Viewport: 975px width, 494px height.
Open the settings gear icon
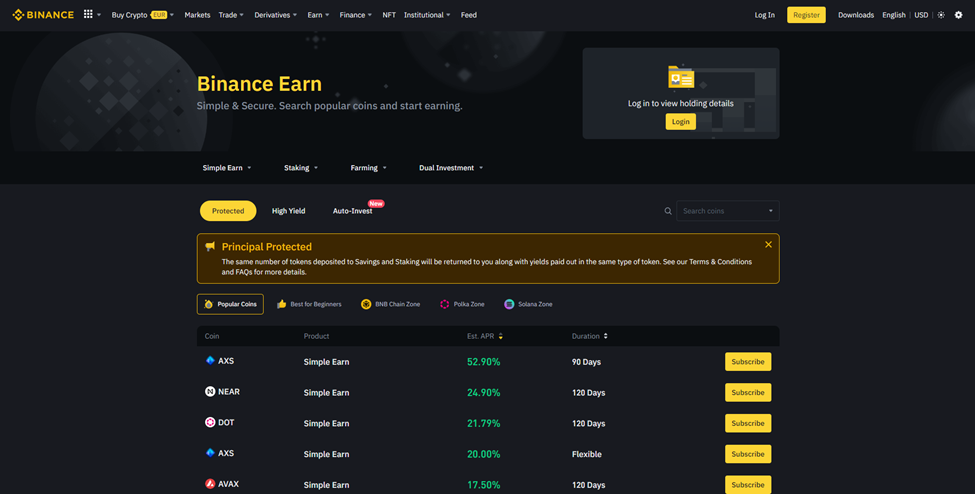coord(958,15)
